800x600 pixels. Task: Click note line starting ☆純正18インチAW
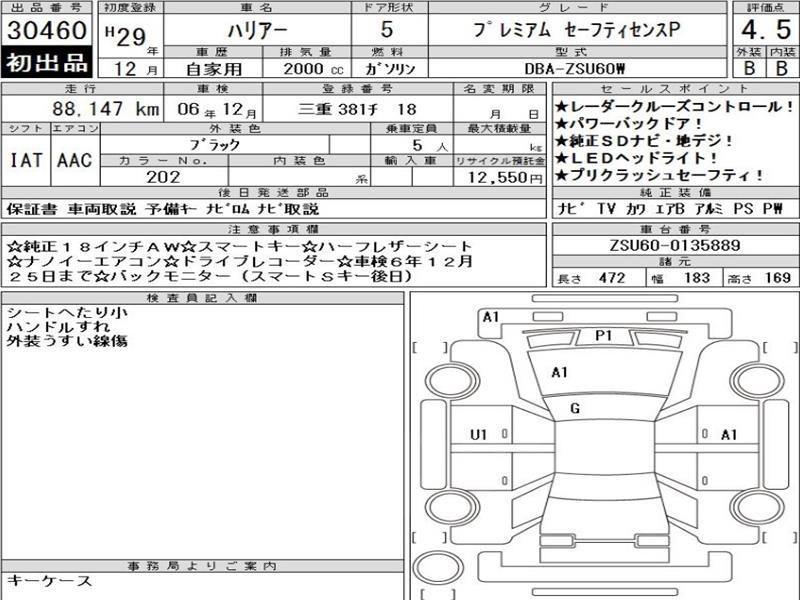click(x=240, y=247)
